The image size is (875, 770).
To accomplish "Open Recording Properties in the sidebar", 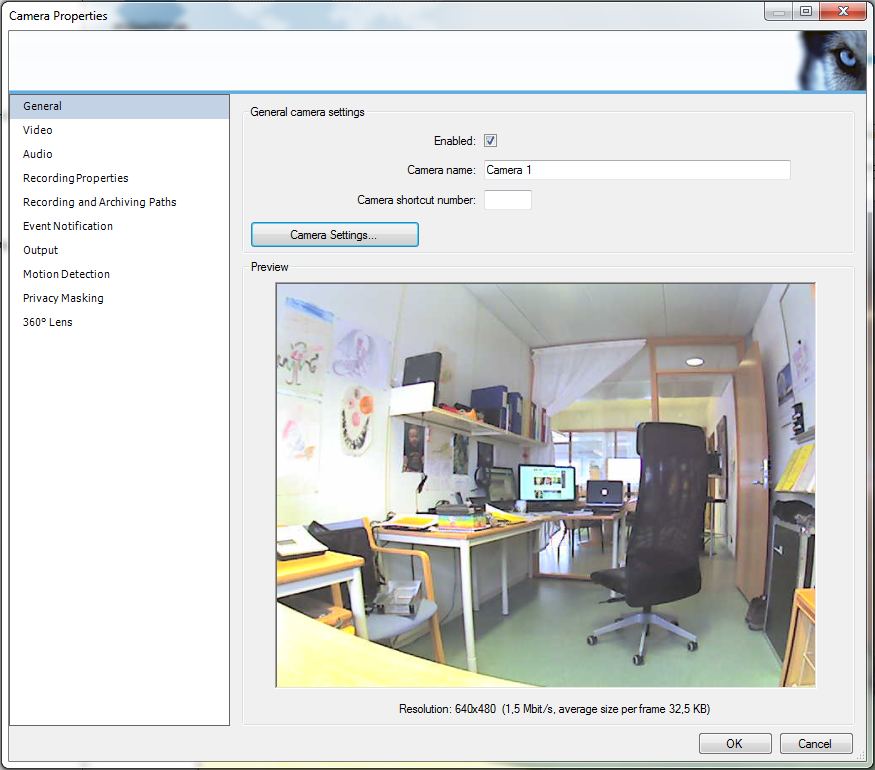I will coord(76,178).
